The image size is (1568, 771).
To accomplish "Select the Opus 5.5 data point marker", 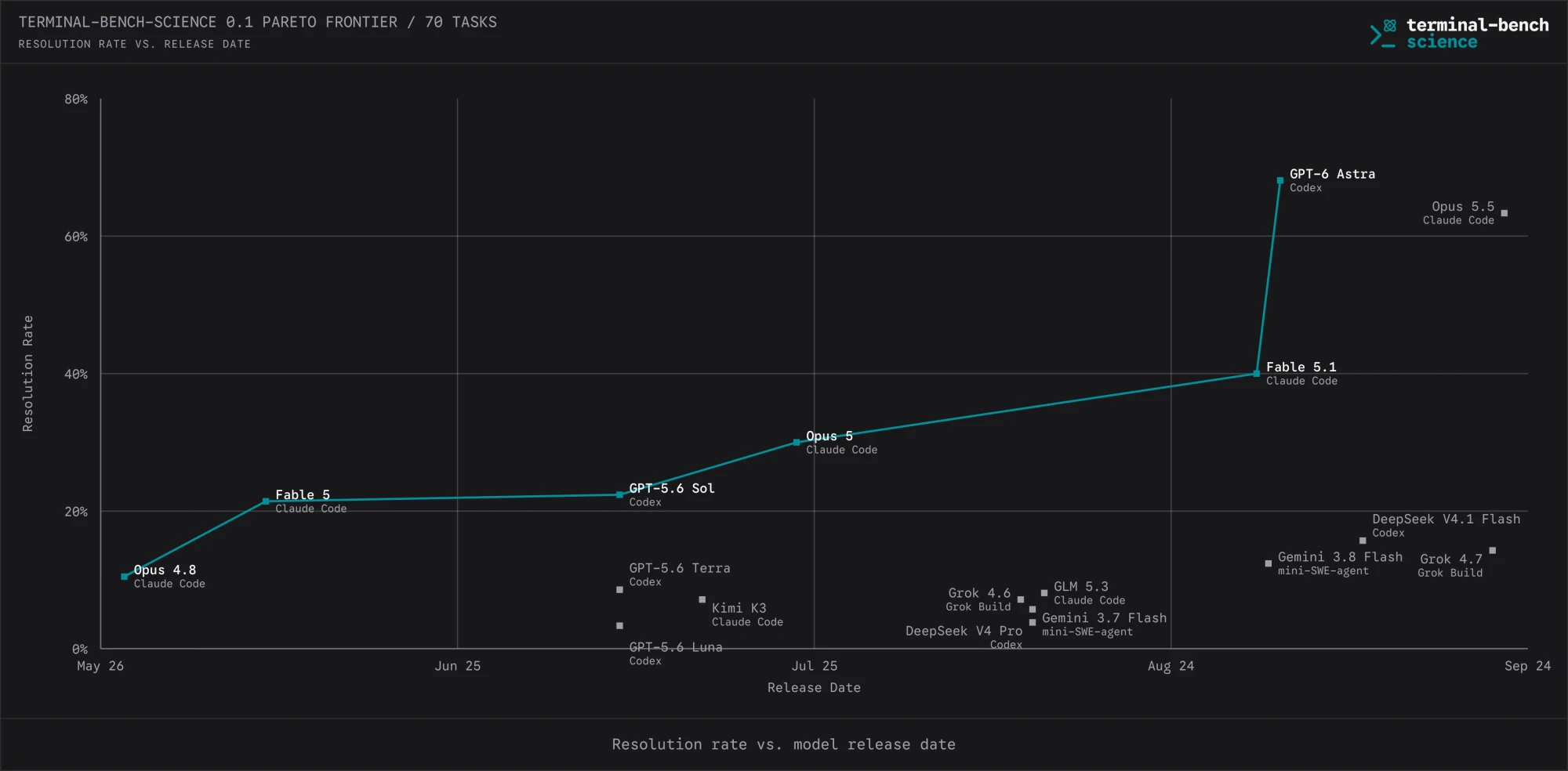I will [1504, 213].
